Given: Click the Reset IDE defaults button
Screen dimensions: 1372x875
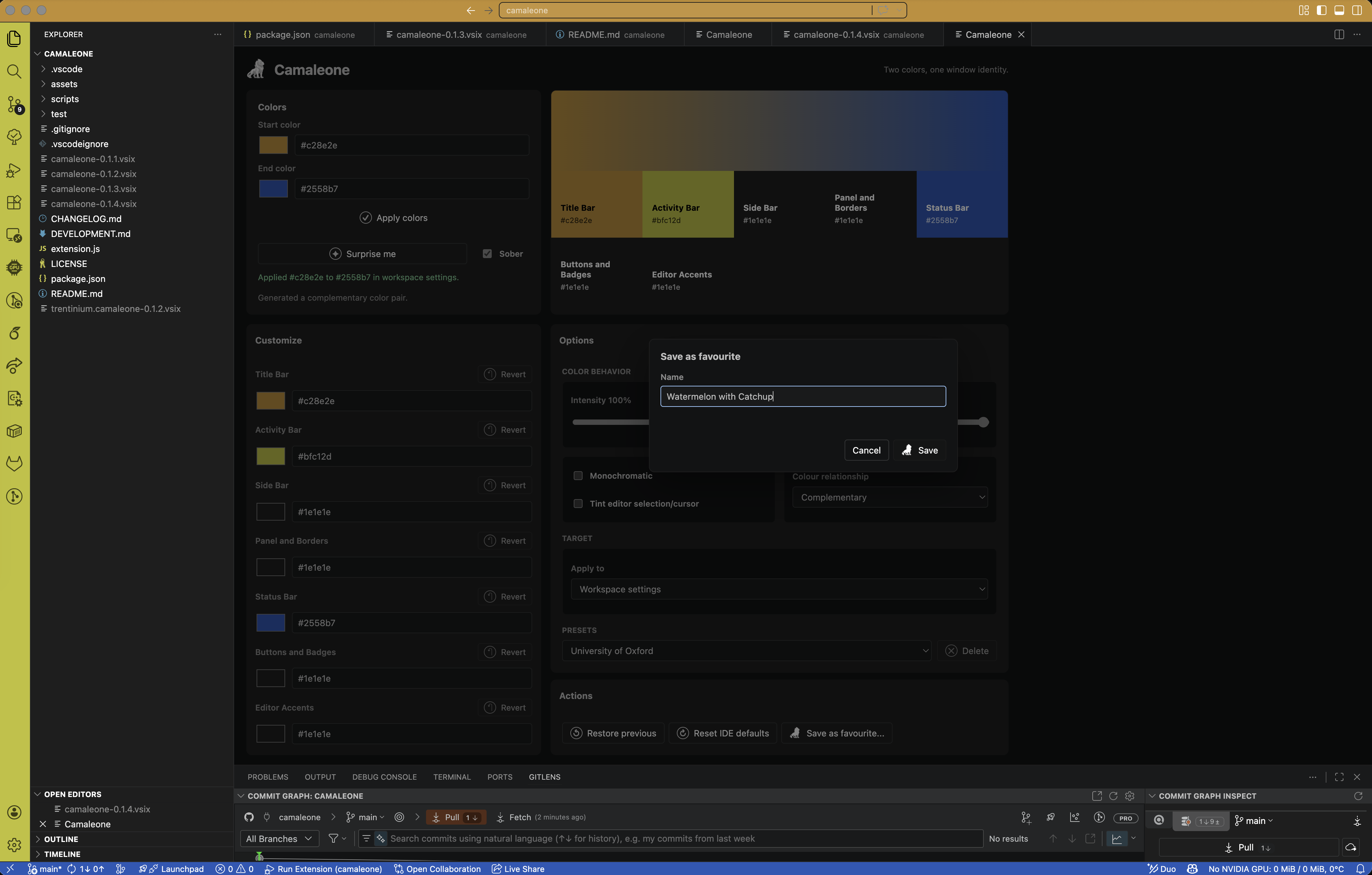Looking at the screenshot, I should coord(722,733).
